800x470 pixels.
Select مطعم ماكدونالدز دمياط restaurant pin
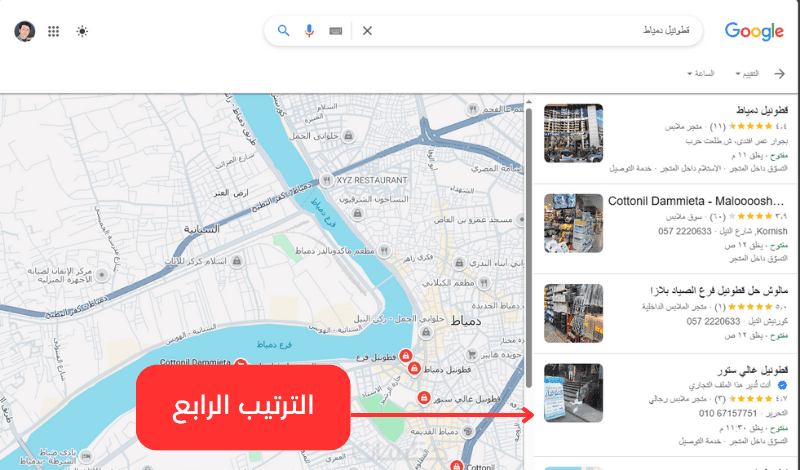[x=384, y=251]
